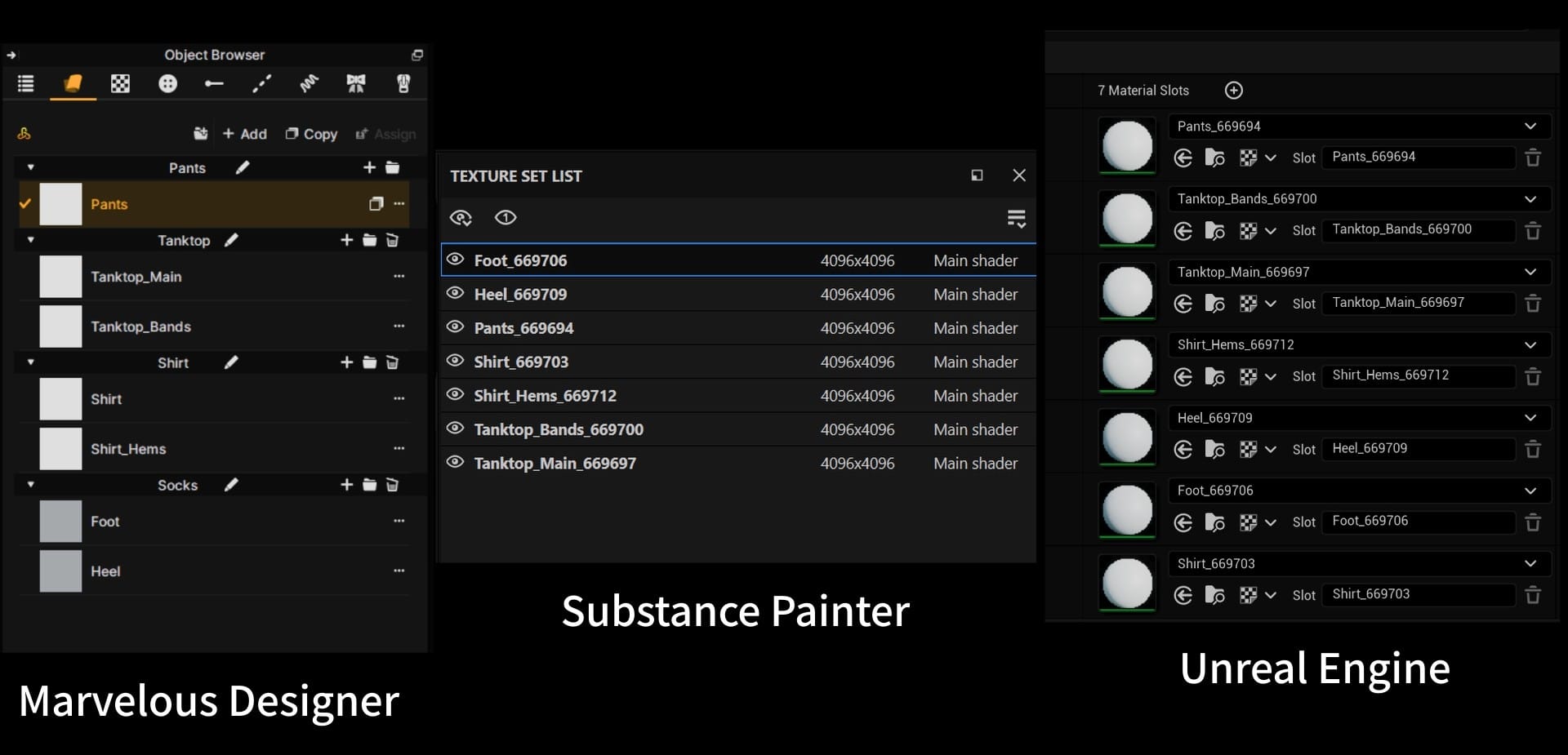Use selected asset for Tanktop_Main_669697 slot
Screen dimensions: 1568x755
point(1183,304)
